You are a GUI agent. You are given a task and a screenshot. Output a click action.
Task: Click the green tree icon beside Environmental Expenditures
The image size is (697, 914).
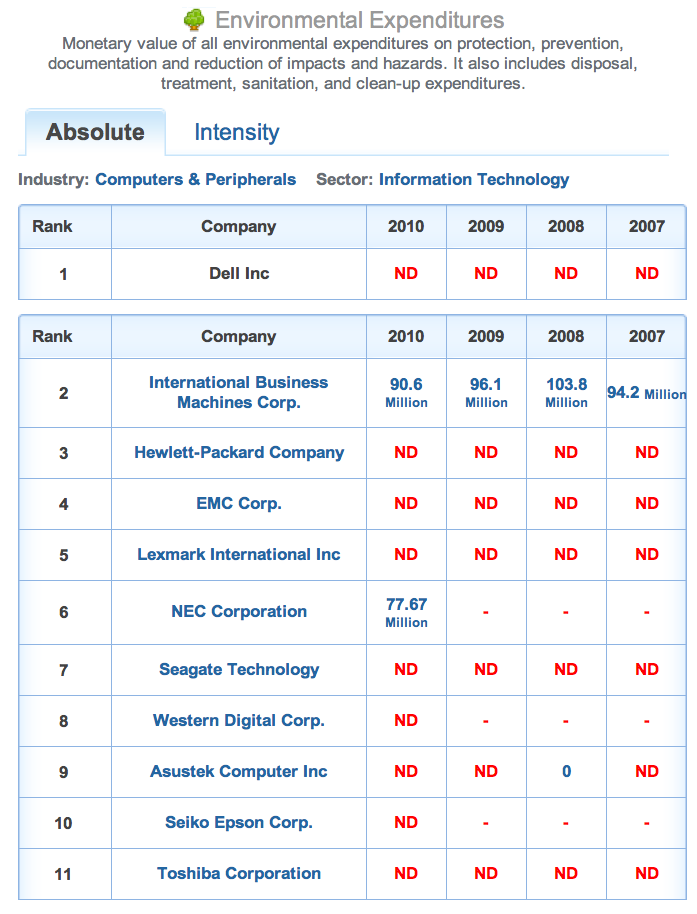coord(194,20)
